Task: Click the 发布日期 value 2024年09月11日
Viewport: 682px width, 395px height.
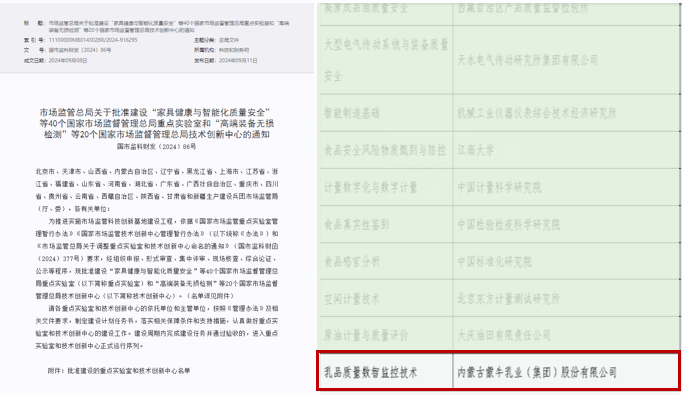Action: point(238,60)
